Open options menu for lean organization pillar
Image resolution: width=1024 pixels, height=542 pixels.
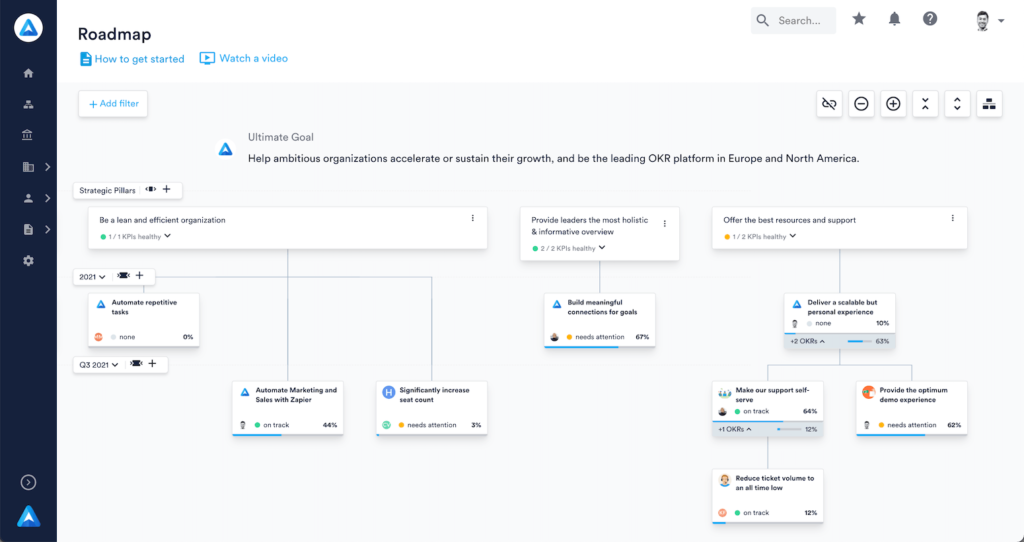point(473,219)
